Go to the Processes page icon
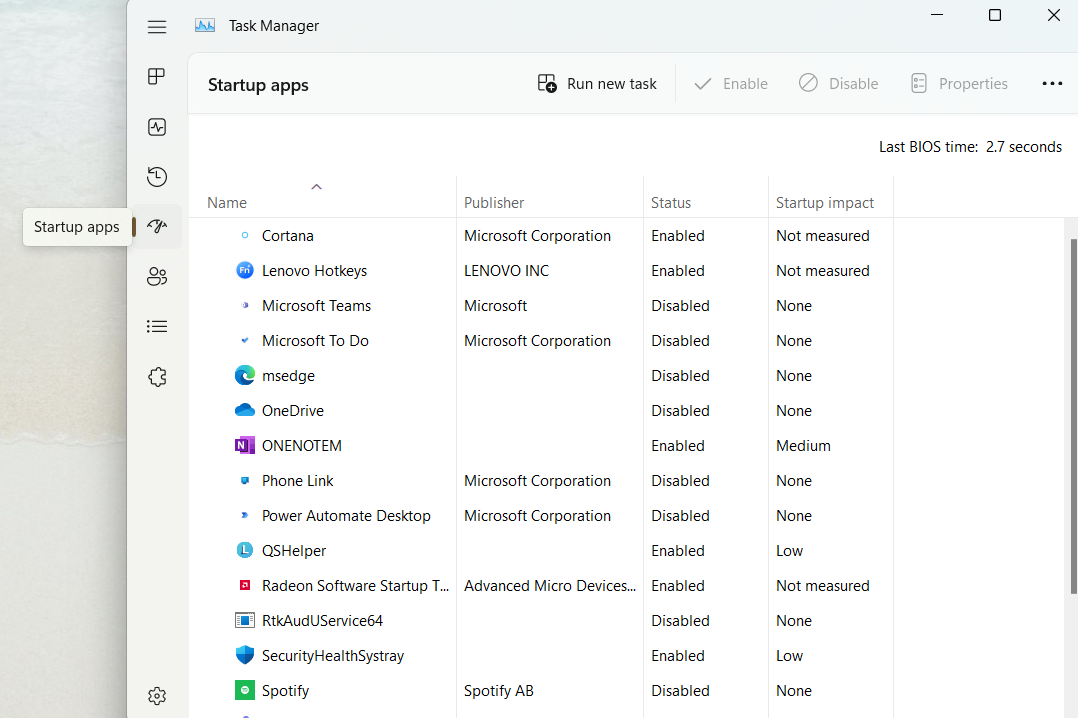 coord(157,77)
